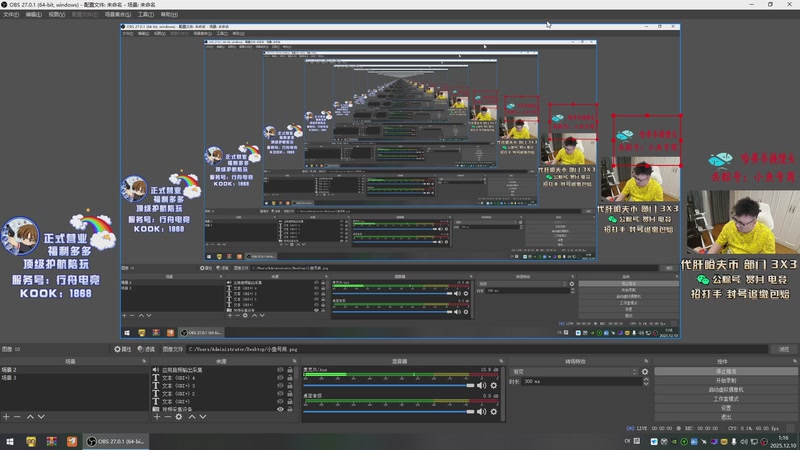Open source properties gear in sources toolbar

point(179,417)
